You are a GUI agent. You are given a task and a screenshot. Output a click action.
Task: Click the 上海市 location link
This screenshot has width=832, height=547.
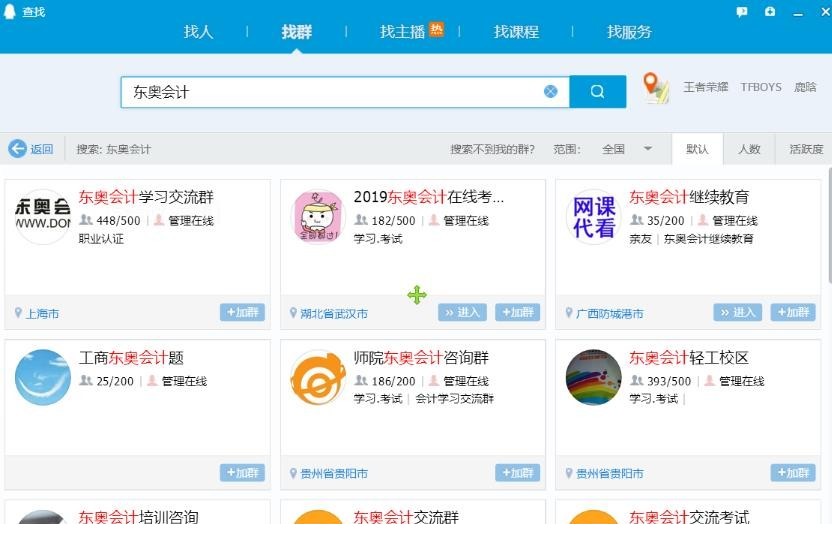click(42, 314)
